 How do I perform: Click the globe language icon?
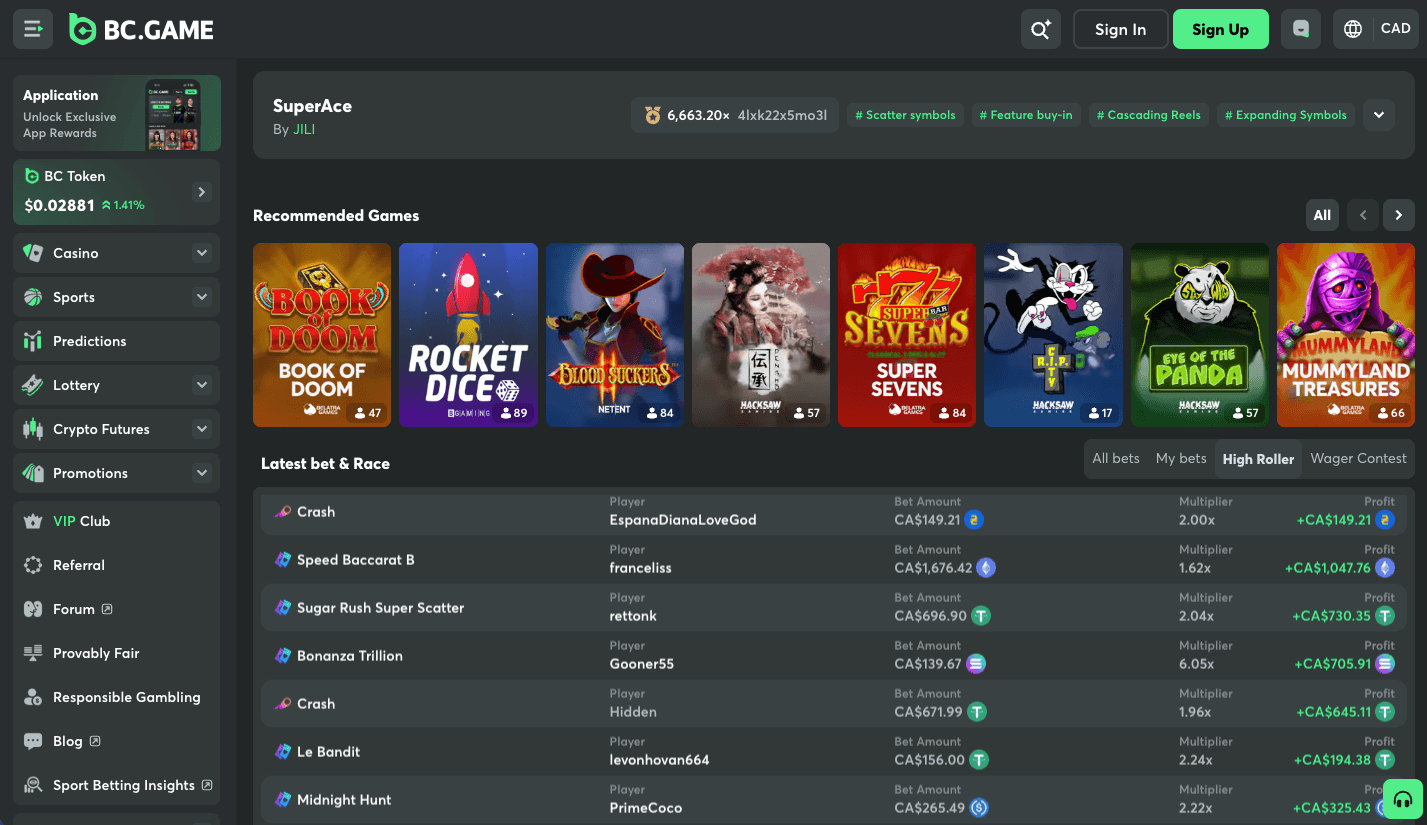(1353, 29)
